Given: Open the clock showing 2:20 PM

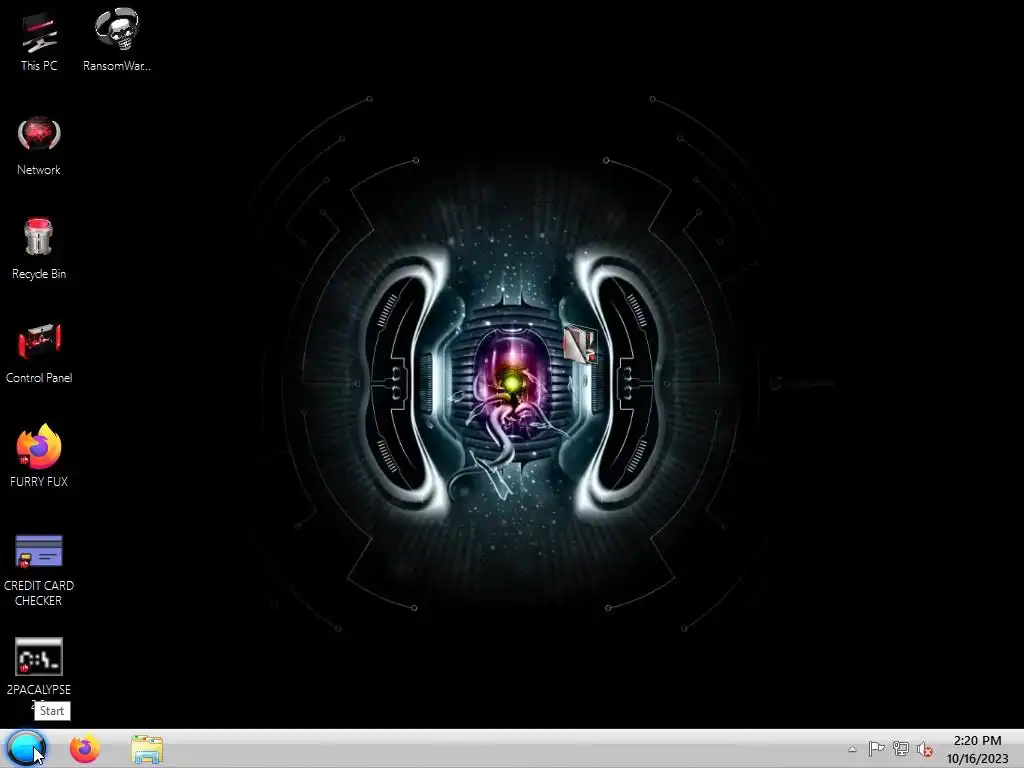Looking at the screenshot, I should coord(977,749).
